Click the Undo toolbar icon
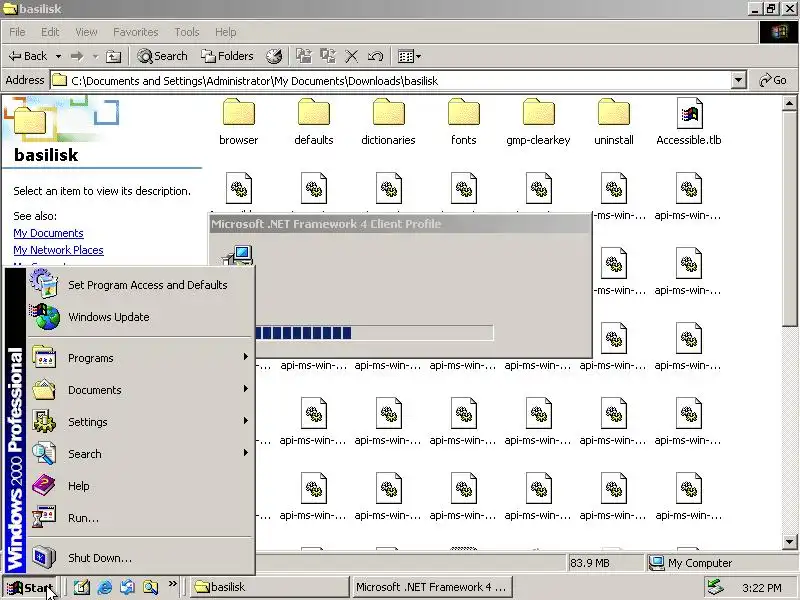The width and height of the screenshot is (800, 600). tap(376, 56)
